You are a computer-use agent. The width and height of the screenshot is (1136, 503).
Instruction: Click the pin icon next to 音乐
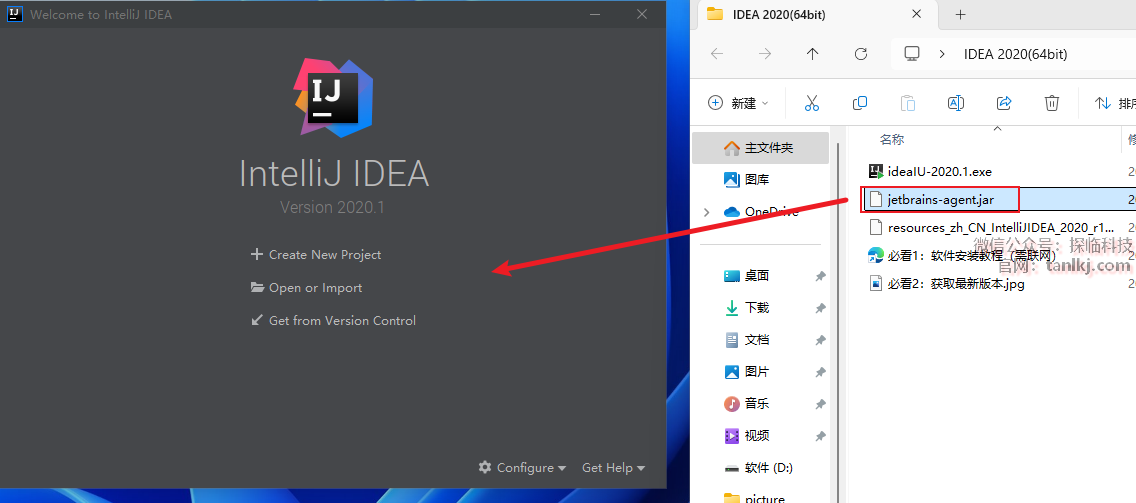click(820, 404)
